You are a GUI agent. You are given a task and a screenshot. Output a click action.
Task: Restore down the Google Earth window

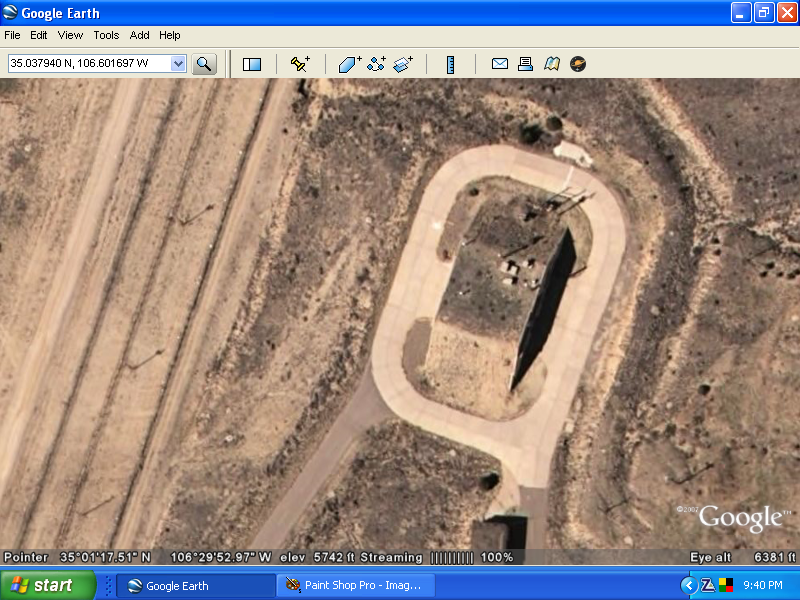764,13
